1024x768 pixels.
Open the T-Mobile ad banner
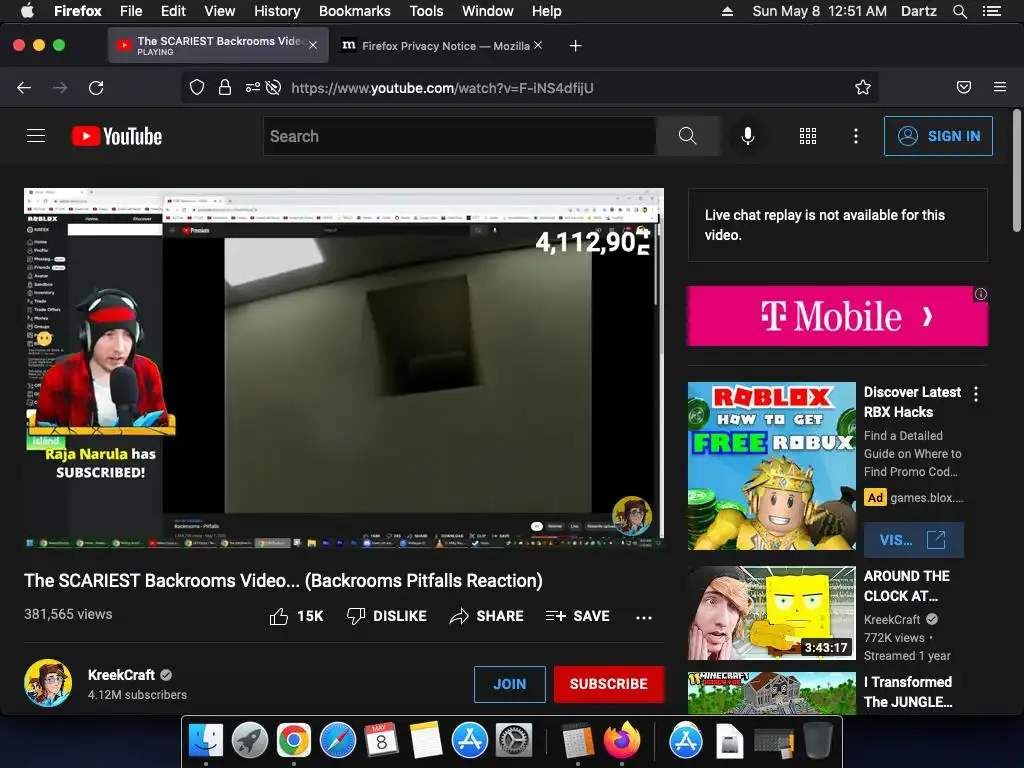[x=837, y=316]
